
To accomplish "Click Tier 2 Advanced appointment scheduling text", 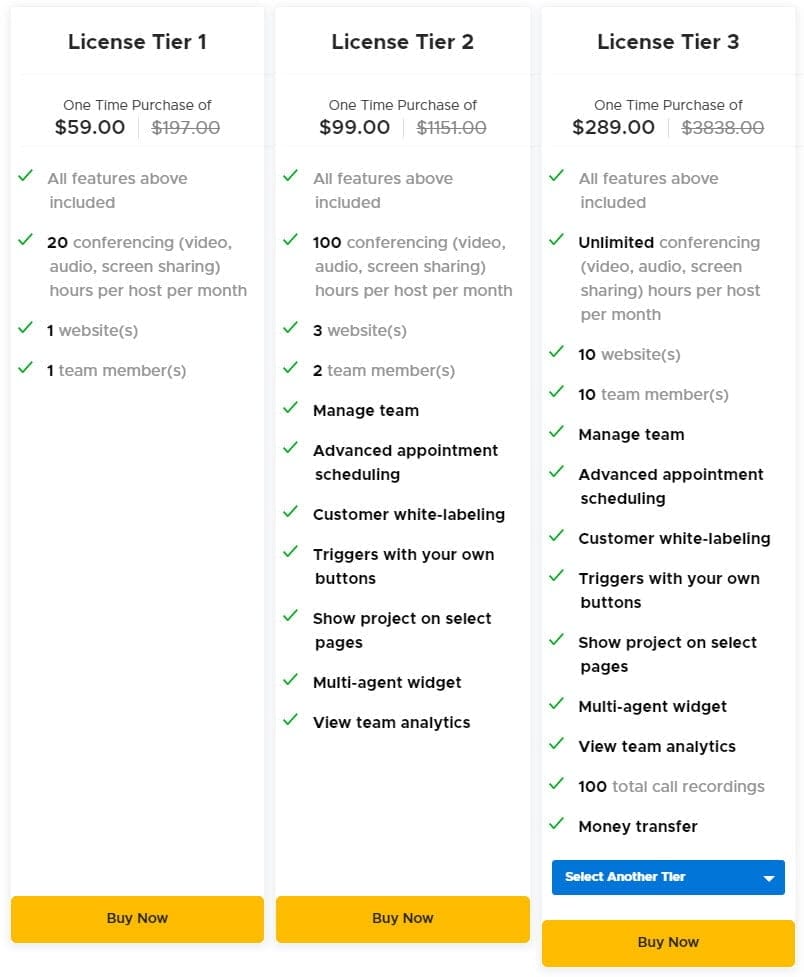I will pyautogui.click(x=406, y=462).
